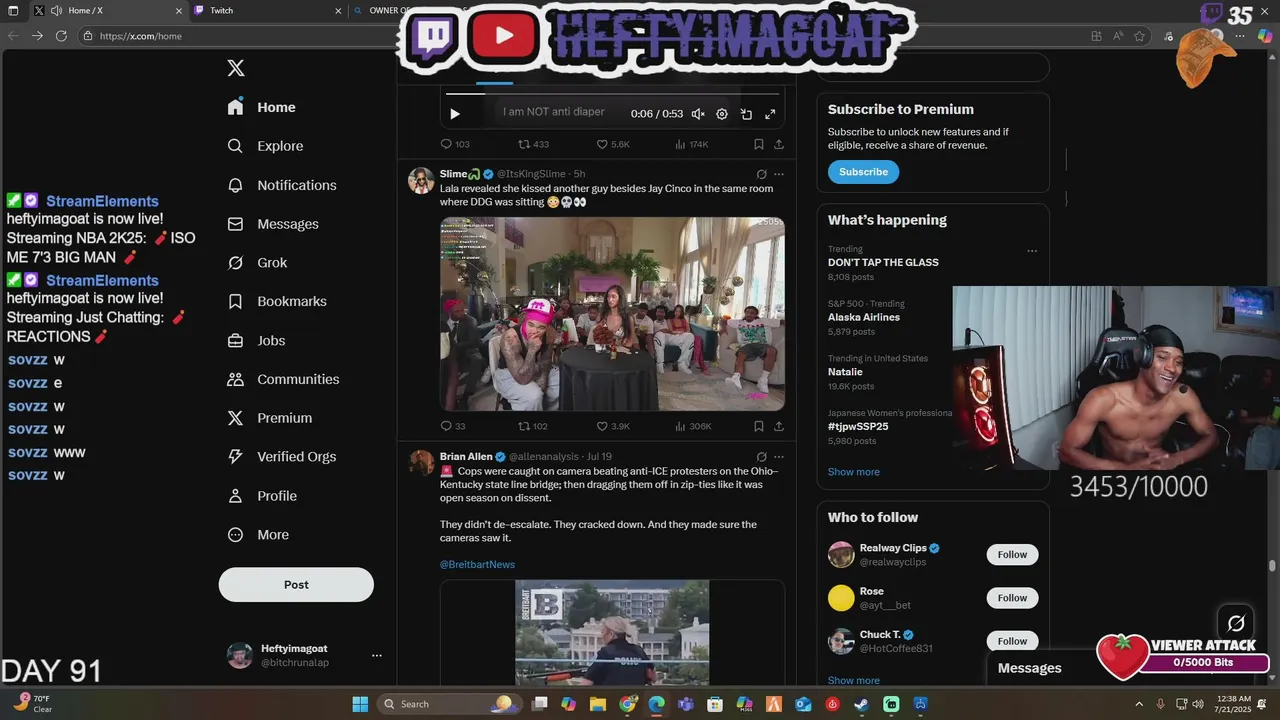The width and height of the screenshot is (1280, 720).
Task: Open the Alaska Airlines trend
Action: [x=864, y=317]
